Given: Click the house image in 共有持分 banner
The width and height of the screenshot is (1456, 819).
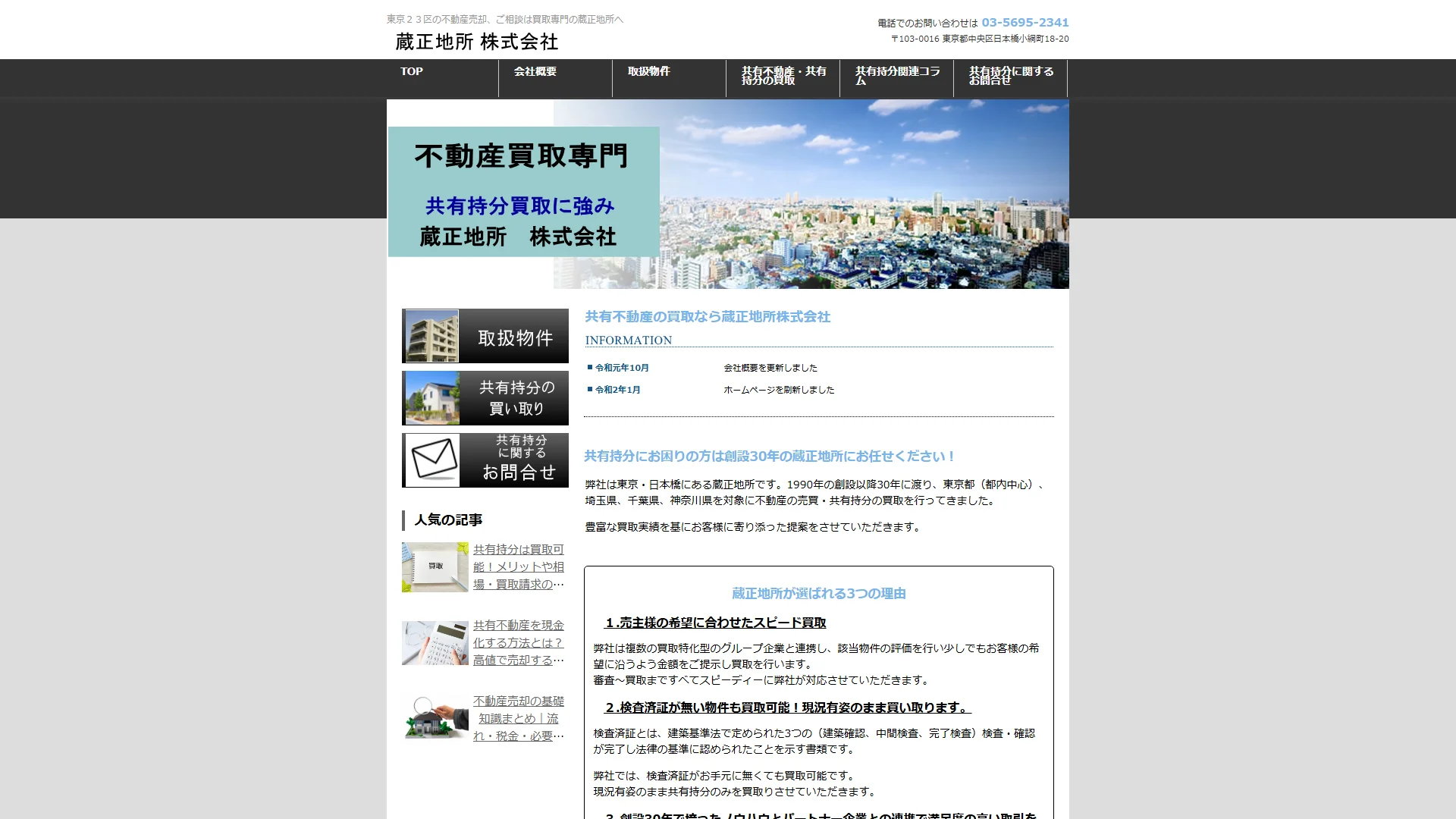Looking at the screenshot, I should pos(432,398).
